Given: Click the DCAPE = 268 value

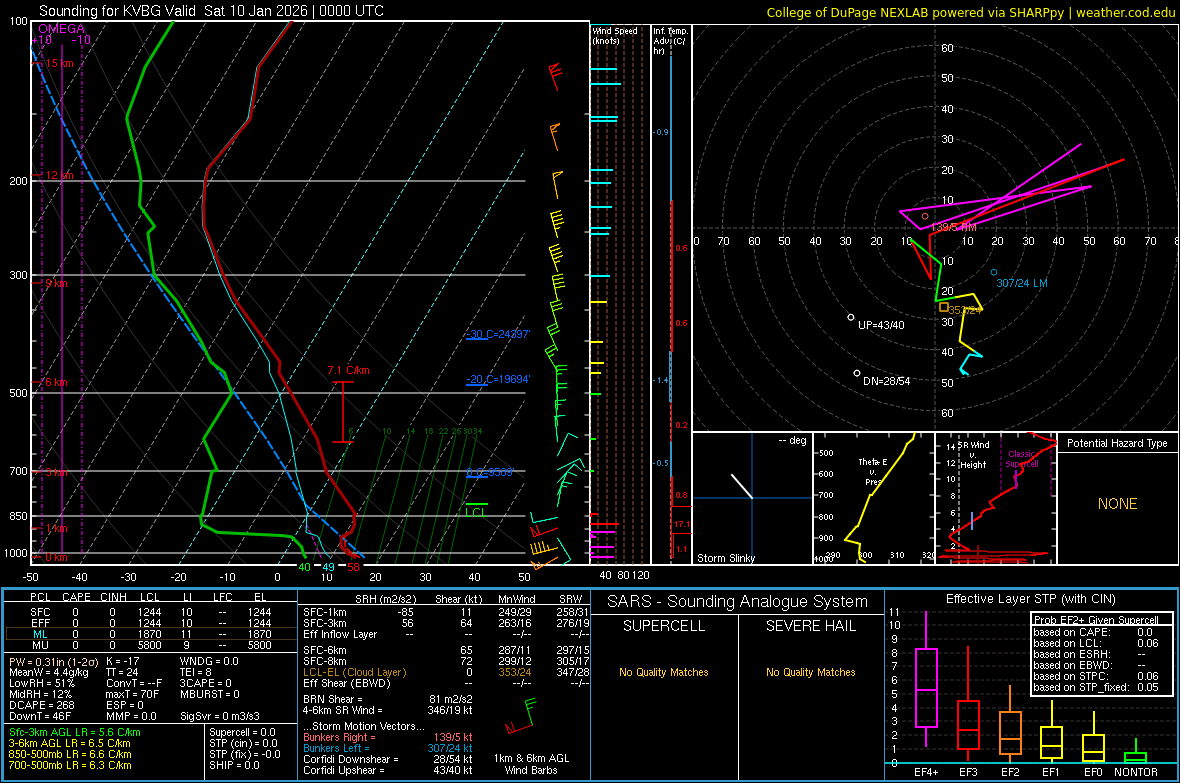Looking at the screenshot, I should (x=41, y=705).
